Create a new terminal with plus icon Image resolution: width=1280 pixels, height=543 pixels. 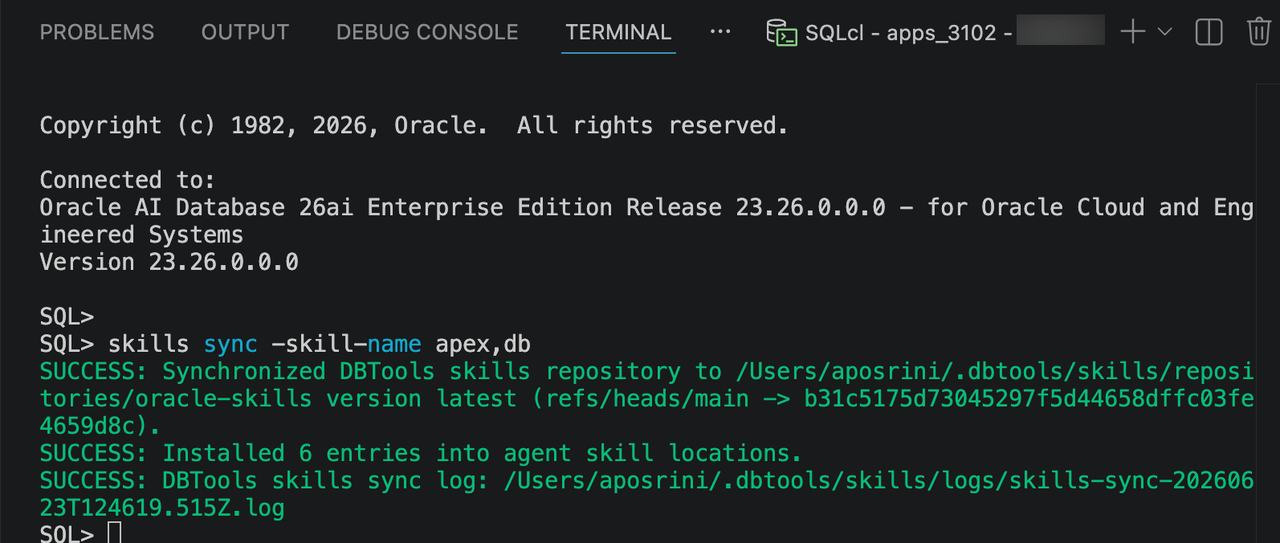point(1133,32)
